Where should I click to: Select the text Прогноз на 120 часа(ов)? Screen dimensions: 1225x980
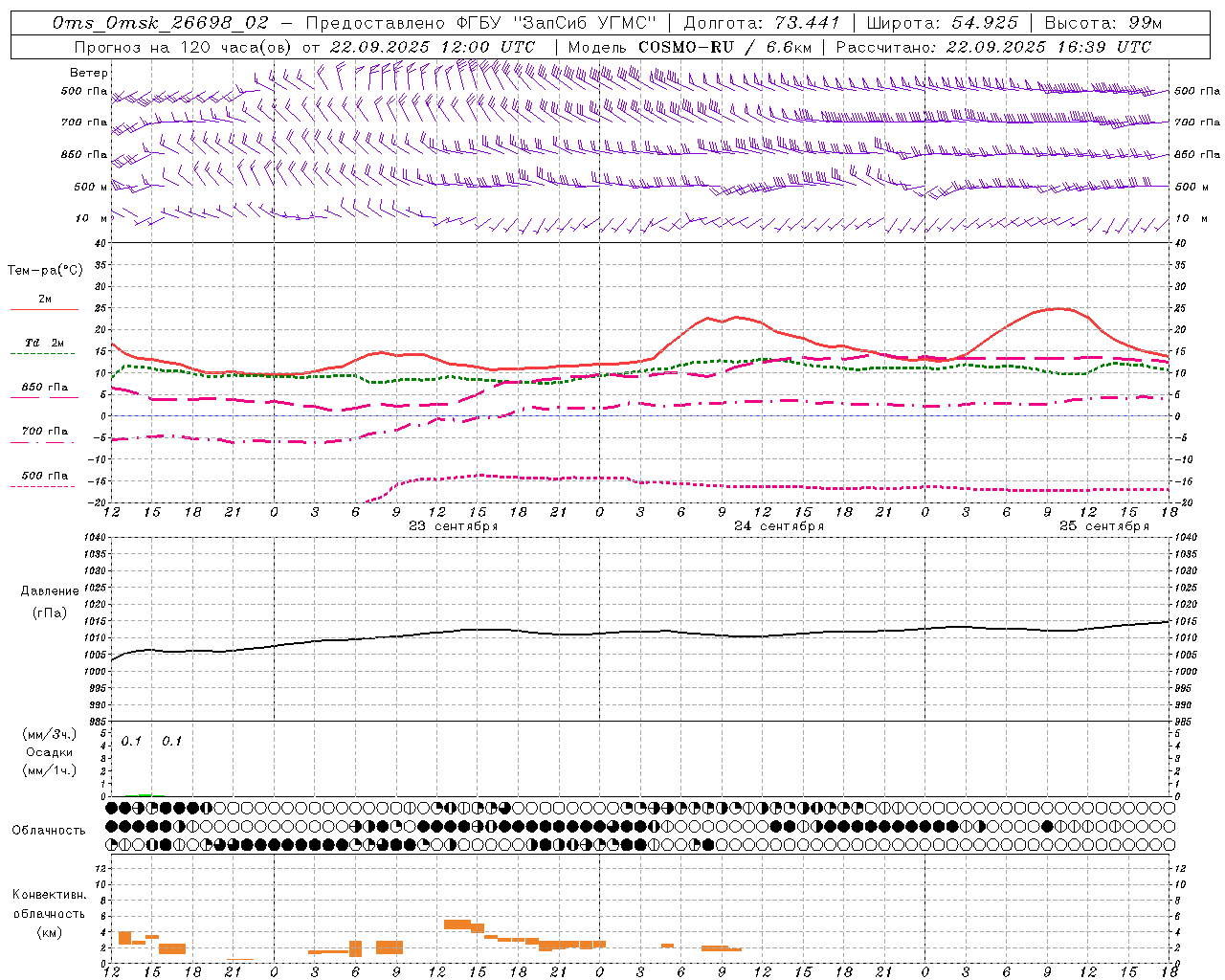pos(184,47)
